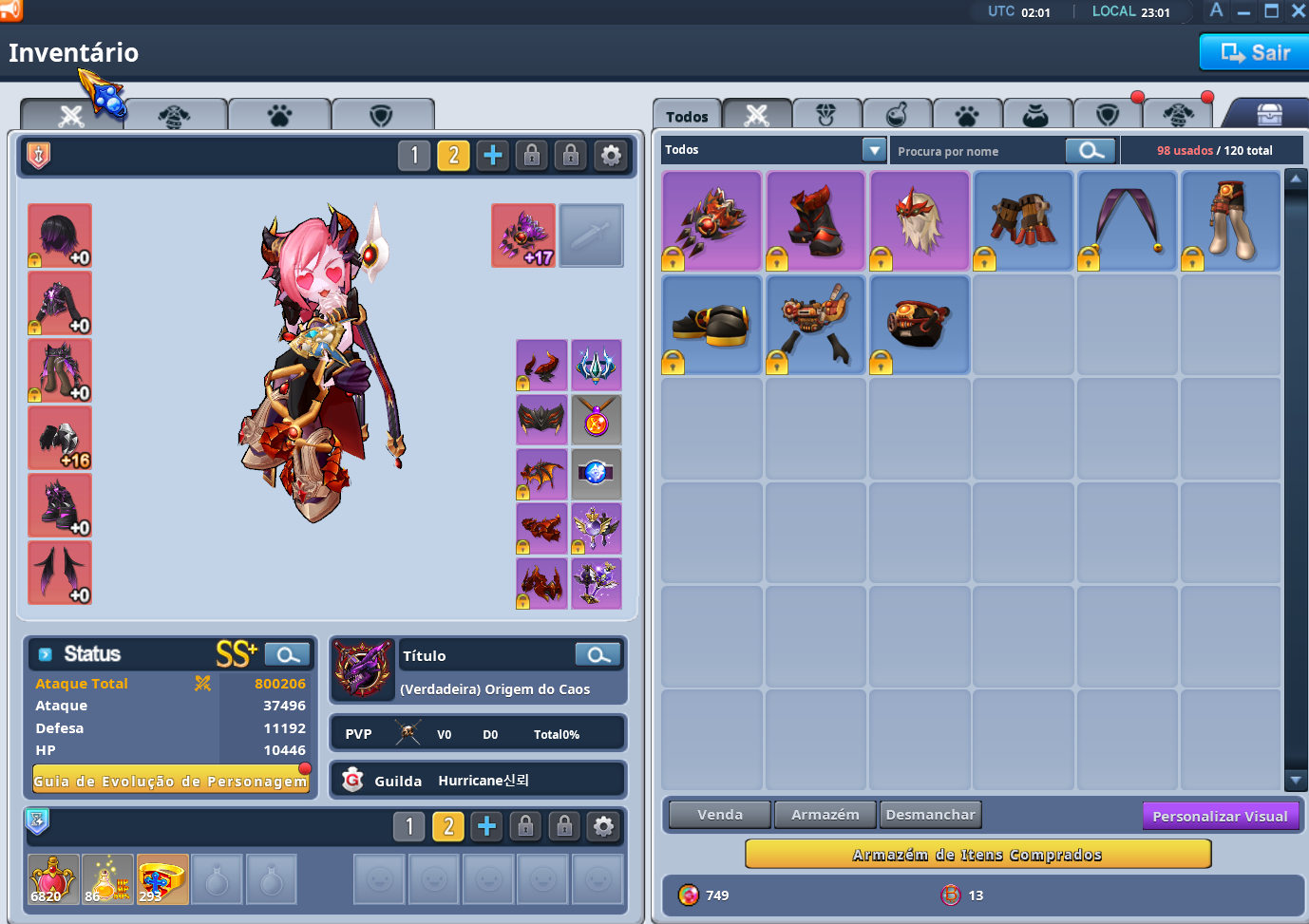Select the red heart potion quick slot
The image size is (1309, 924).
tap(52, 878)
